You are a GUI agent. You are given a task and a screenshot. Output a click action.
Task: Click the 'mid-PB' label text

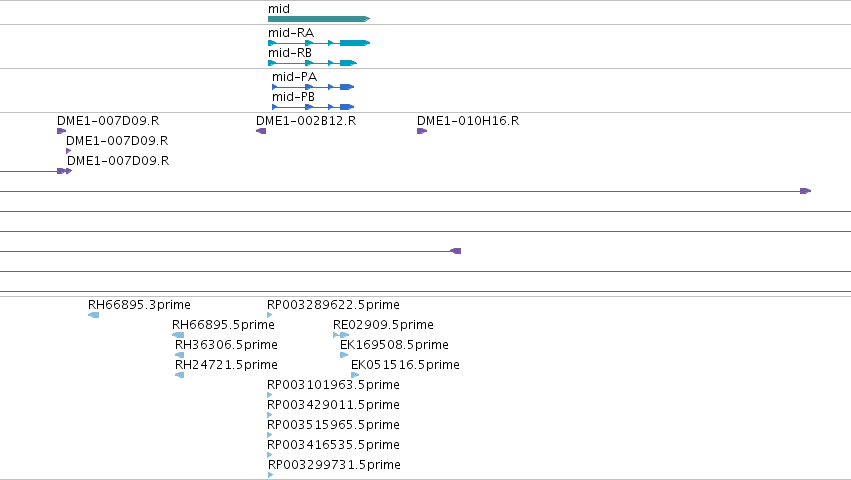pos(294,97)
